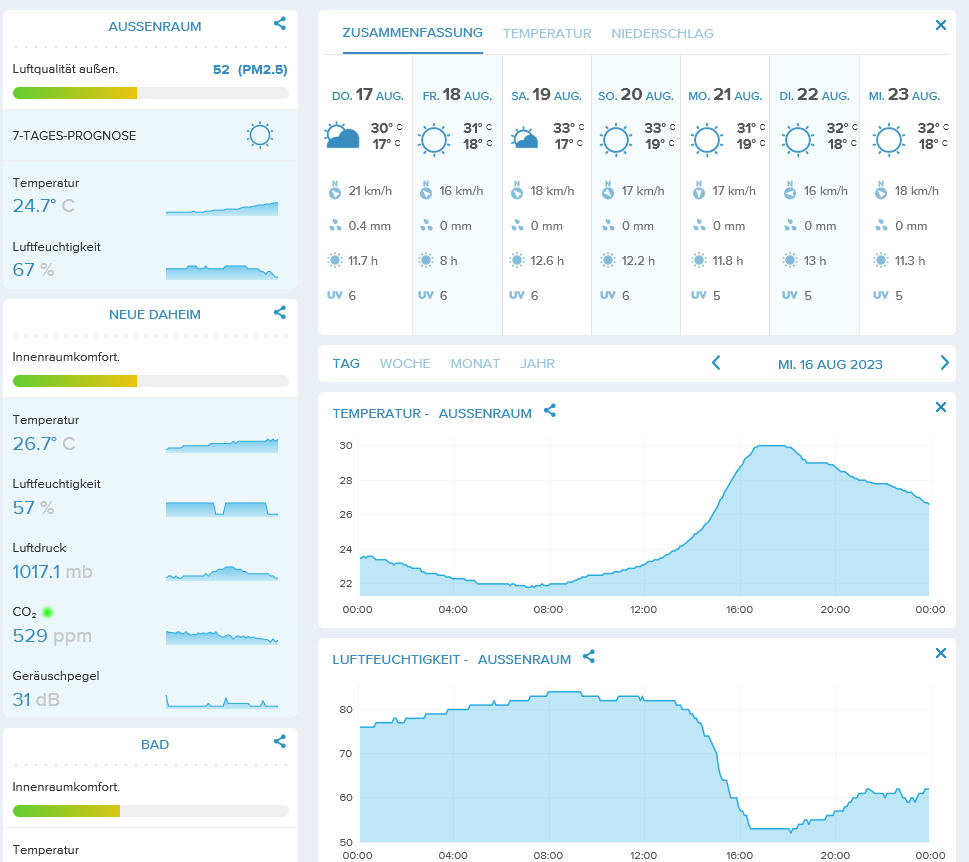Select the Woche time range

coord(405,363)
